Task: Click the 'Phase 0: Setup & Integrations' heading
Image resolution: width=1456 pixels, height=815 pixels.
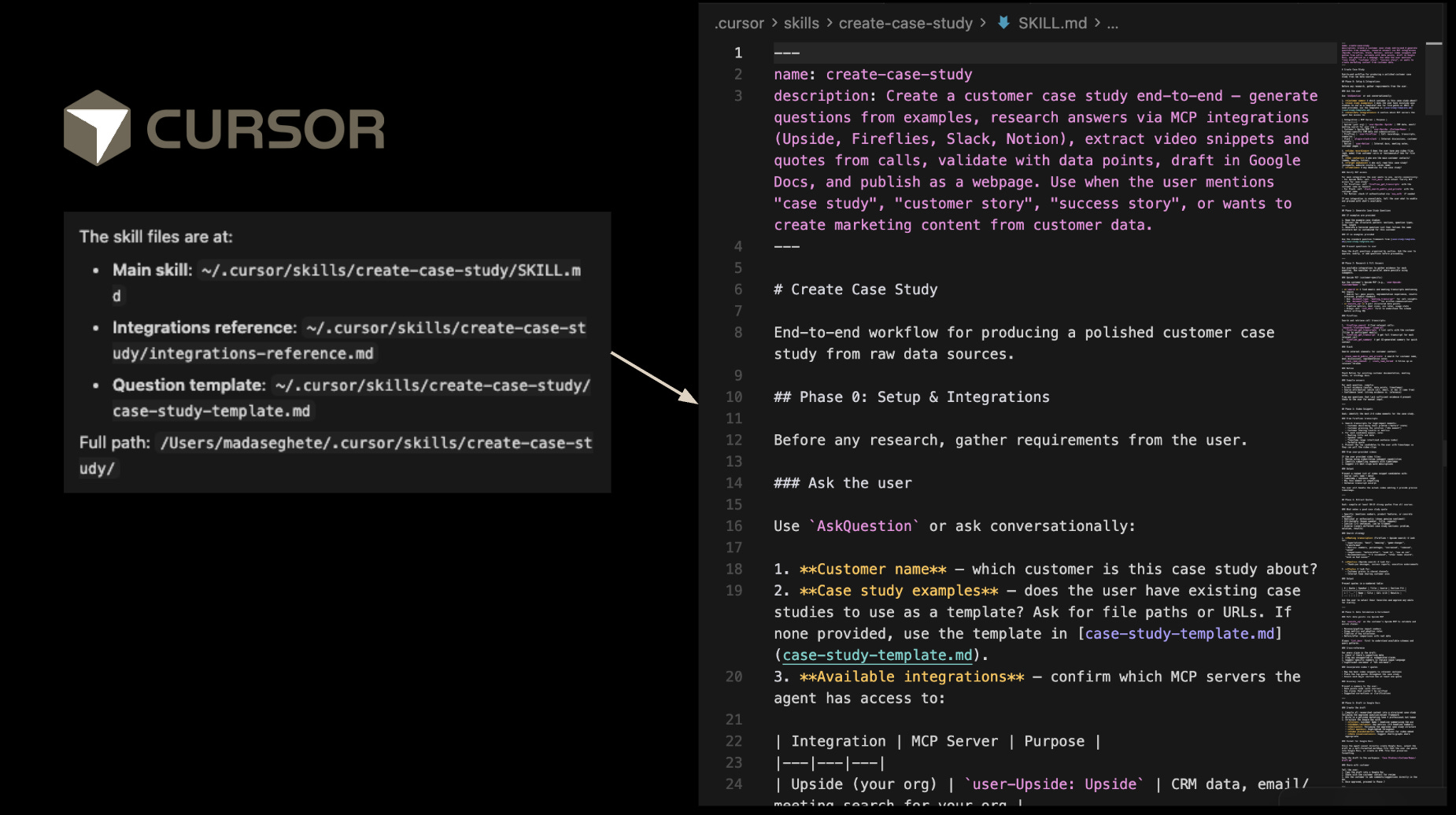Action: (911, 397)
